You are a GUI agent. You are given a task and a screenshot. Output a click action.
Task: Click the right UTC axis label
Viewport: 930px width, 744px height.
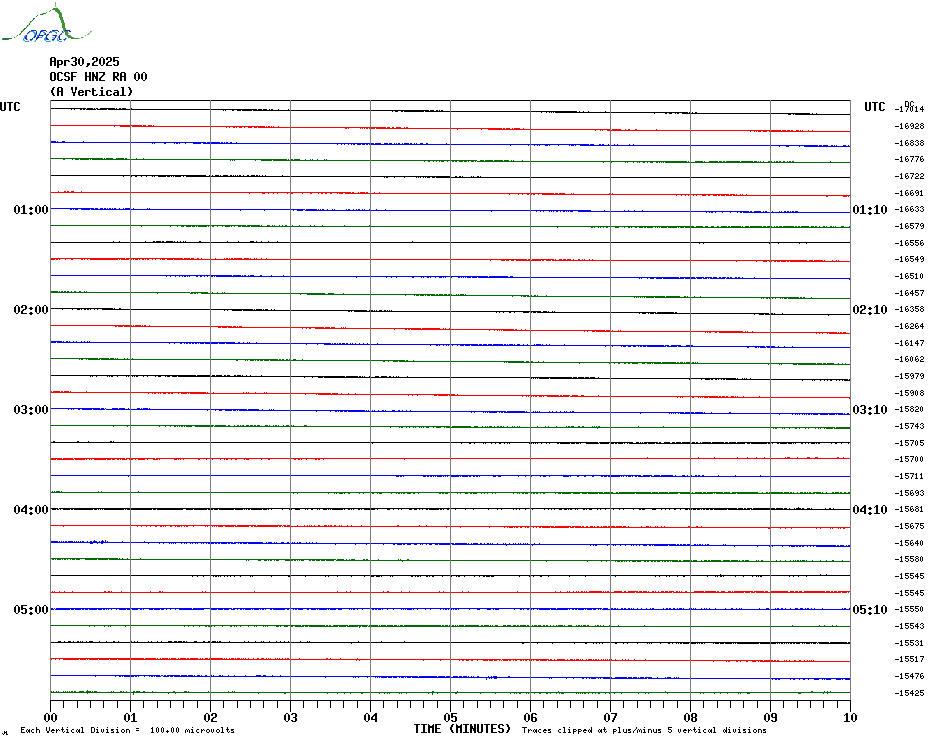[874, 107]
